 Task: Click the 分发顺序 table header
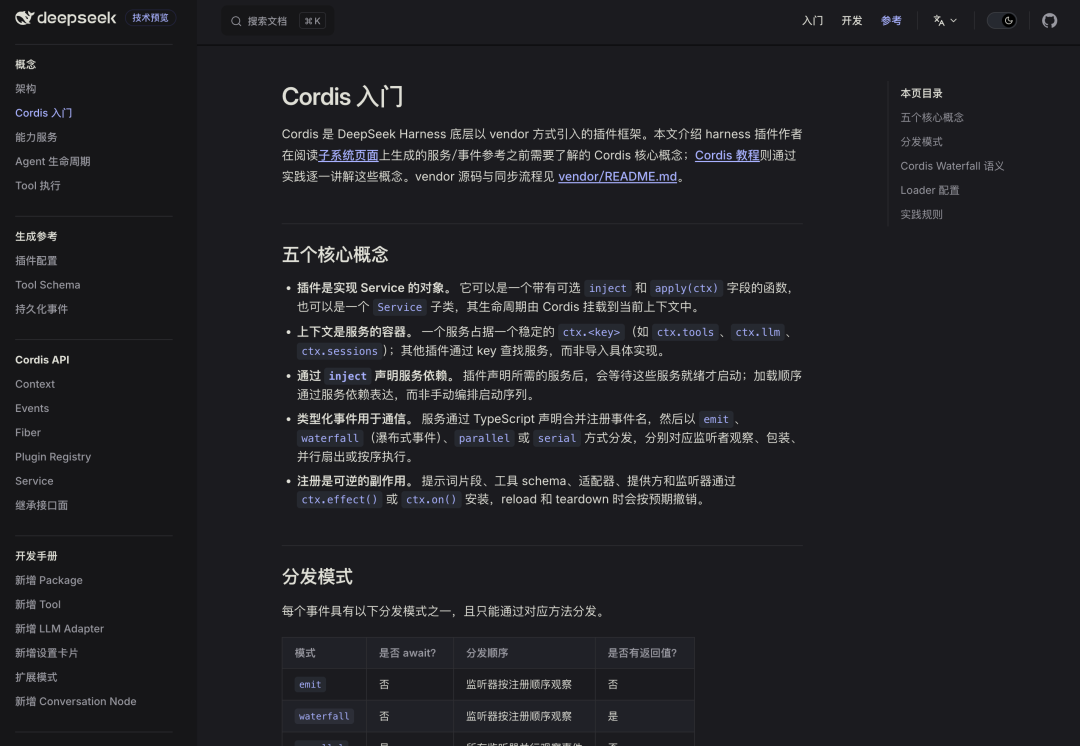pyautogui.click(x=487, y=652)
